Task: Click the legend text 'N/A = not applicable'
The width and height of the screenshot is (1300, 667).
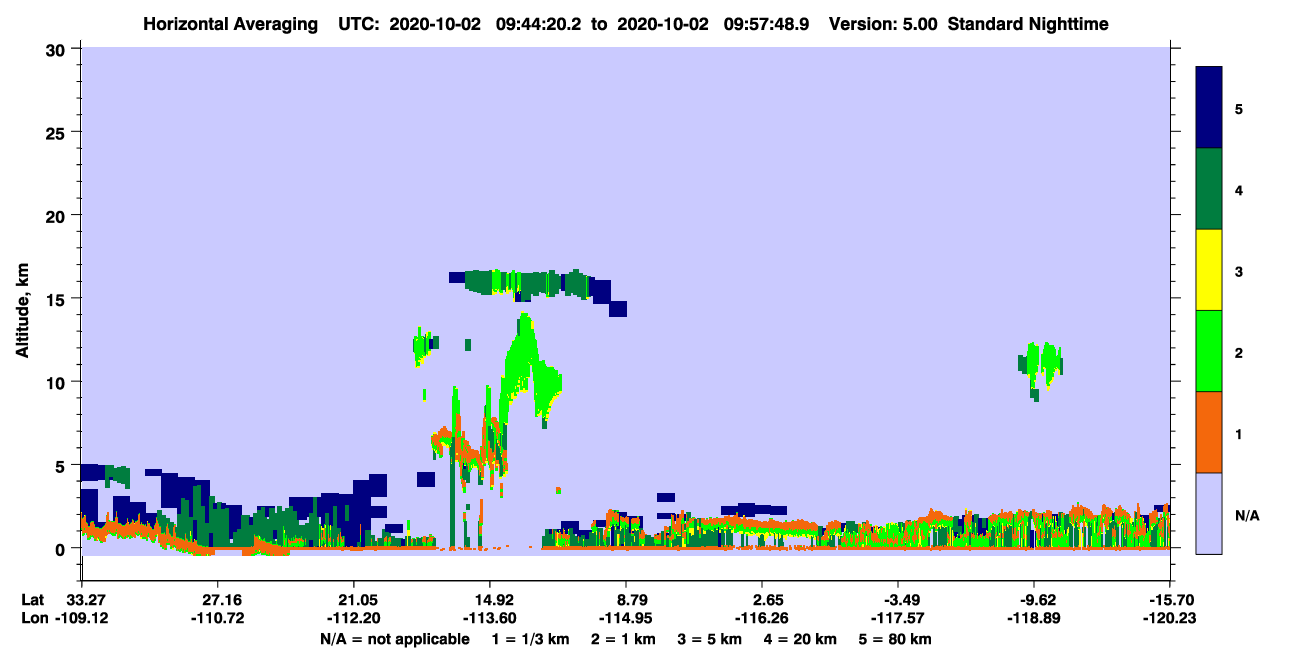Action: [394, 639]
